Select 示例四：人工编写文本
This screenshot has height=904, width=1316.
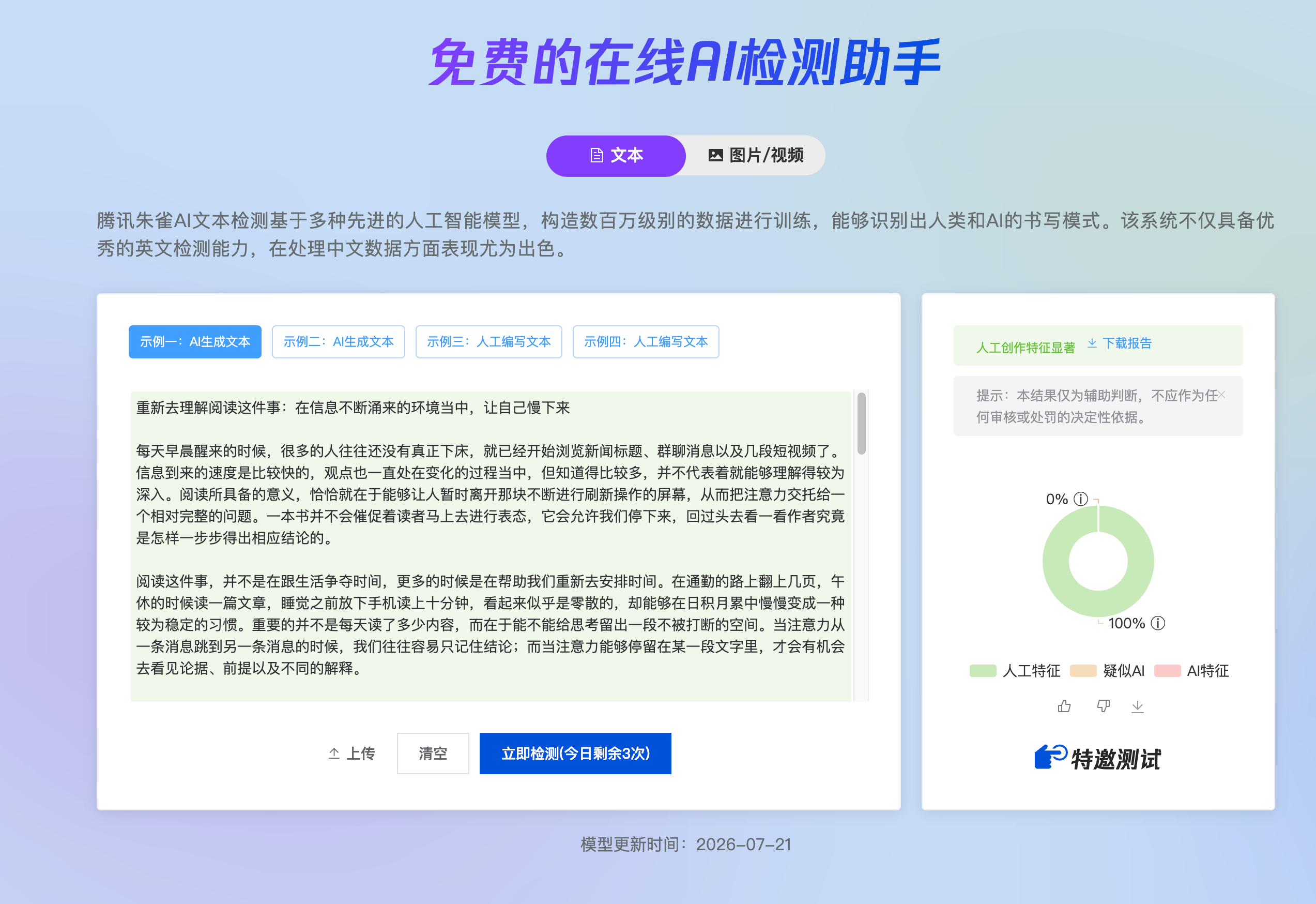646,341
